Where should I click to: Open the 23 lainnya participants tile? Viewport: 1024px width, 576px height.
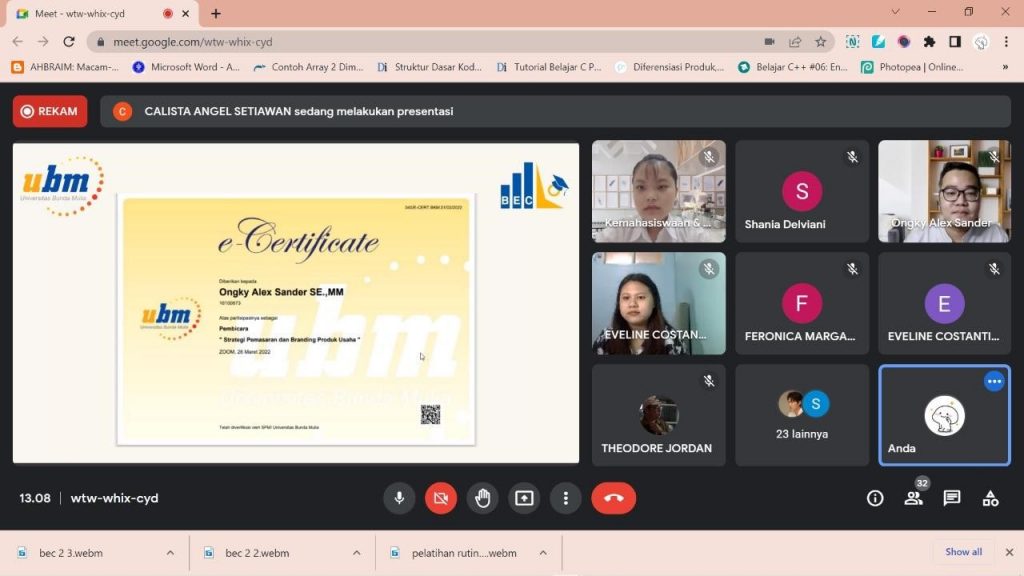tap(802, 415)
